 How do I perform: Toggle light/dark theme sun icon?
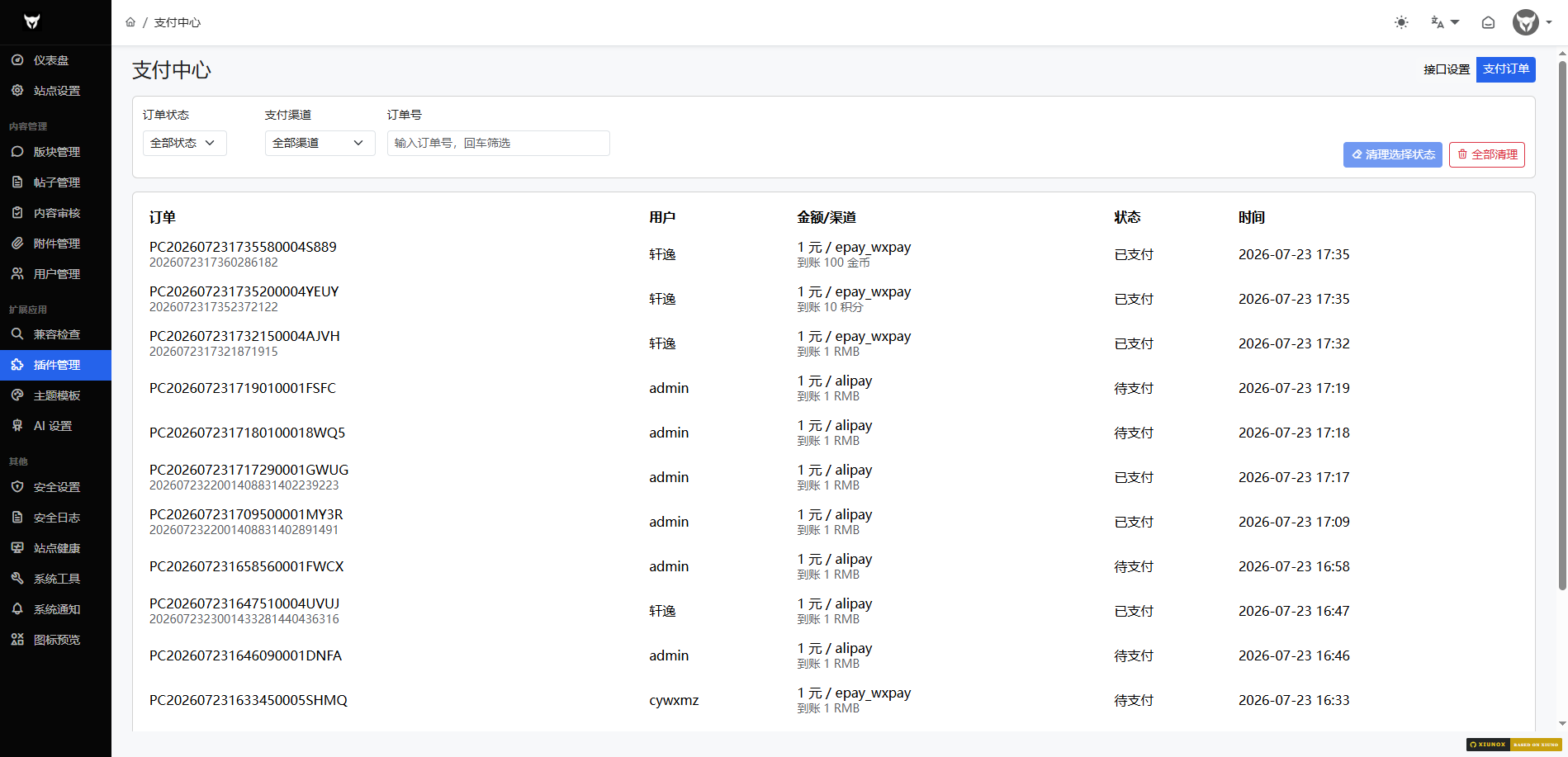pos(1401,22)
